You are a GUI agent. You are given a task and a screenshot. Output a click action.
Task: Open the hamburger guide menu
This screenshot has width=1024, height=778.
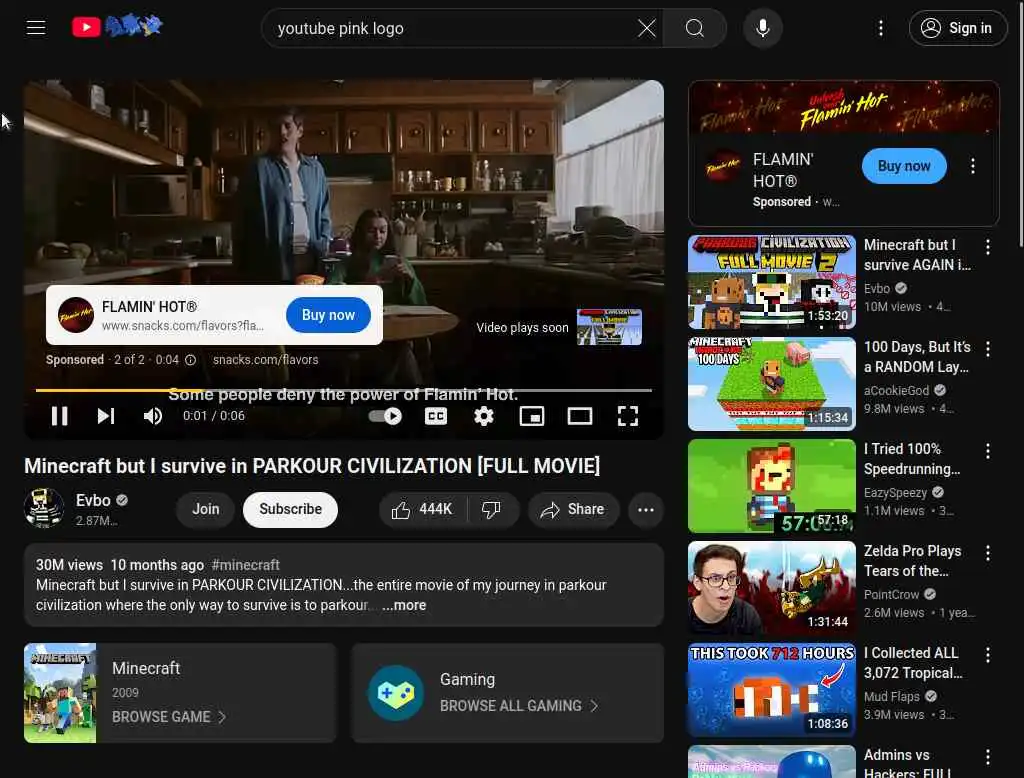pyautogui.click(x=36, y=27)
